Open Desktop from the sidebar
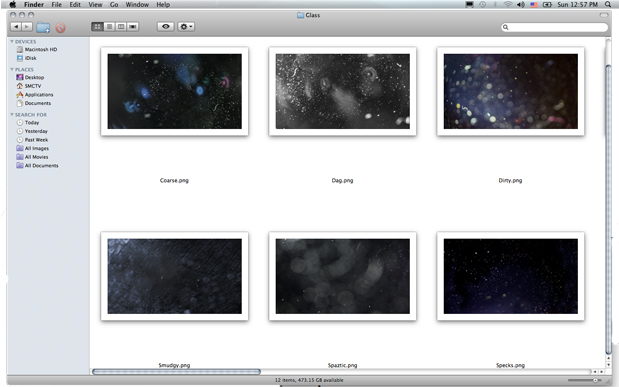 tap(30, 77)
